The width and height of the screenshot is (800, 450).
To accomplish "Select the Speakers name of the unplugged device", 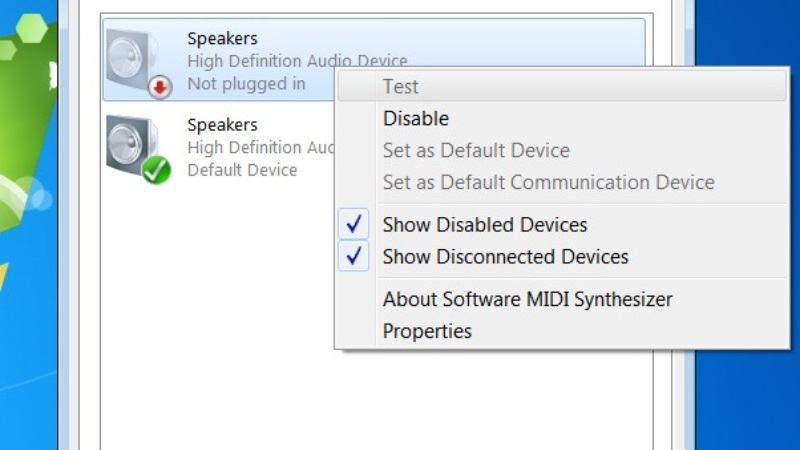I will (x=222, y=39).
